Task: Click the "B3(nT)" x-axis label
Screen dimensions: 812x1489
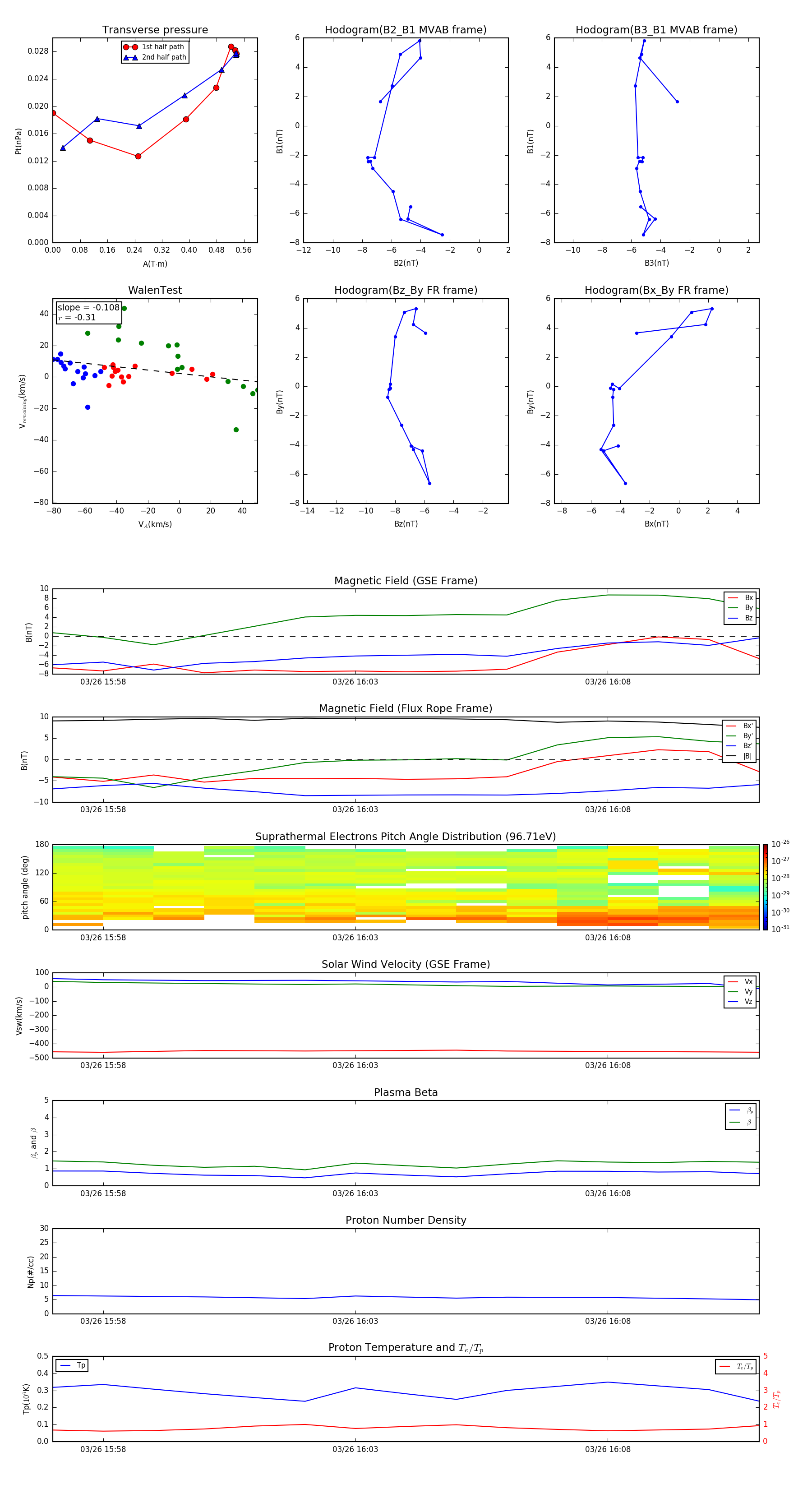Action: click(656, 263)
